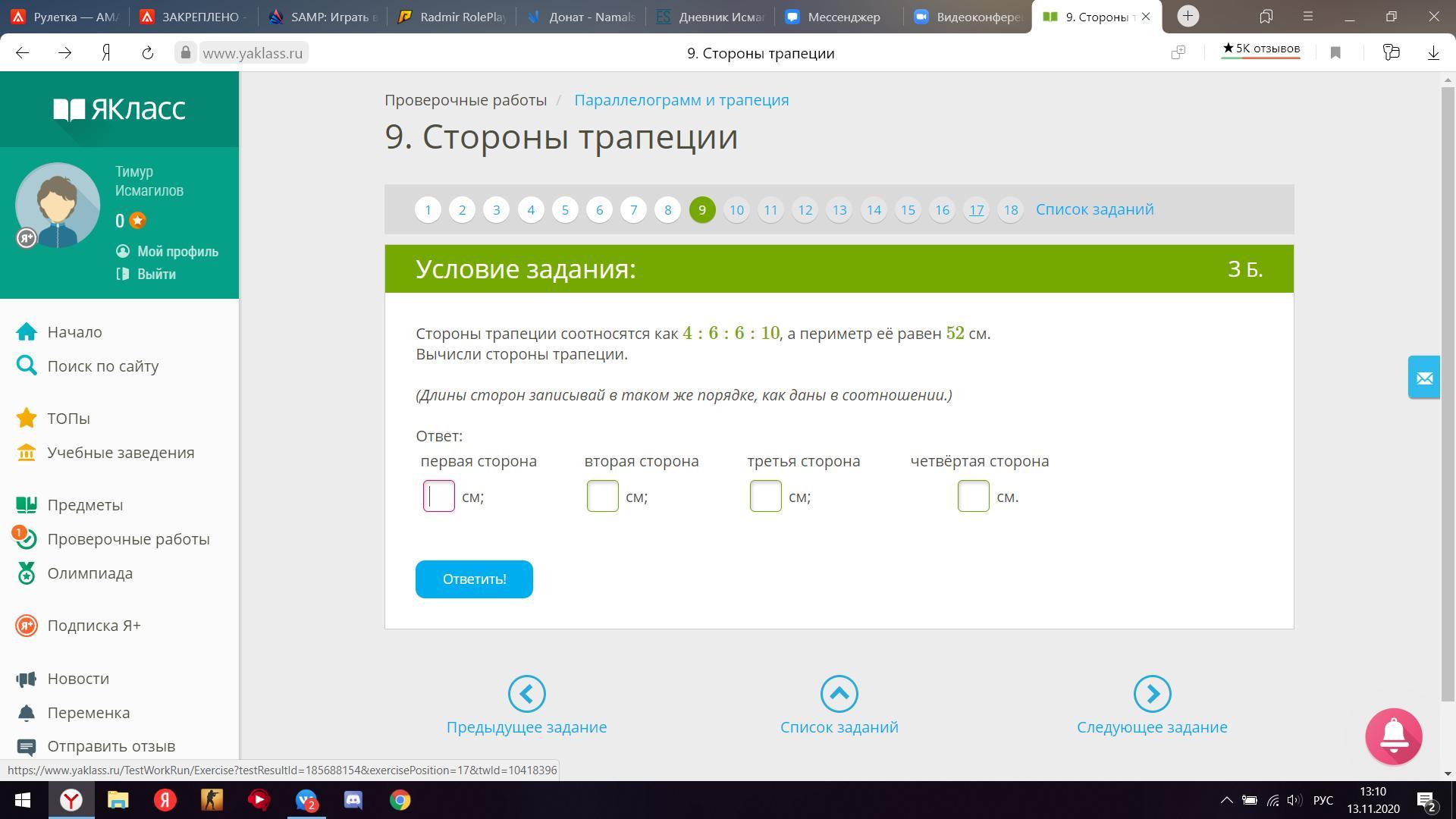Click the Следующее задание arrow circle

pos(1152,694)
